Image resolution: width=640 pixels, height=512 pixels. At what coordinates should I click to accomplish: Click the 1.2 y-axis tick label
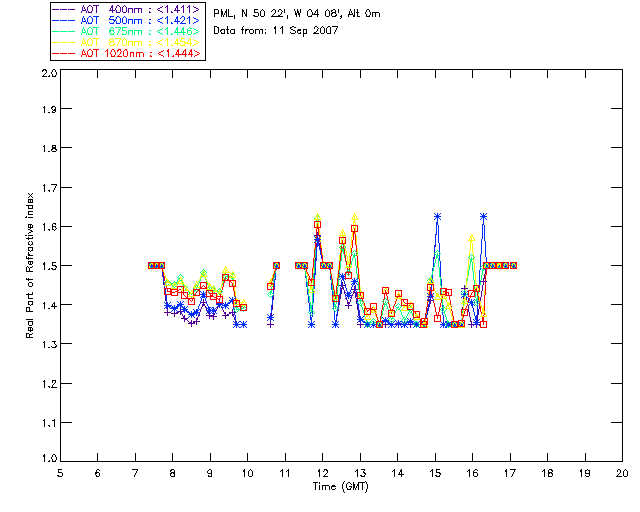click(49, 384)
